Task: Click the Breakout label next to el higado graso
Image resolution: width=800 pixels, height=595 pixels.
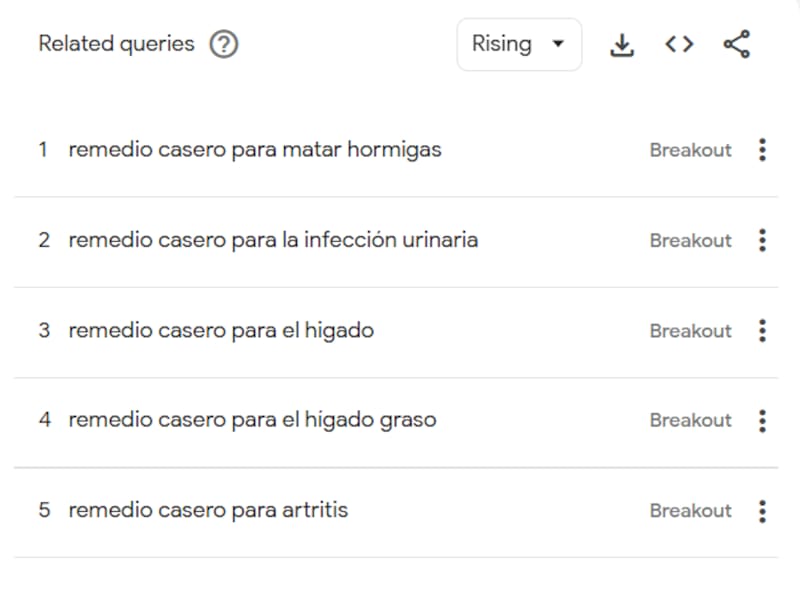Action: (690, 420)
